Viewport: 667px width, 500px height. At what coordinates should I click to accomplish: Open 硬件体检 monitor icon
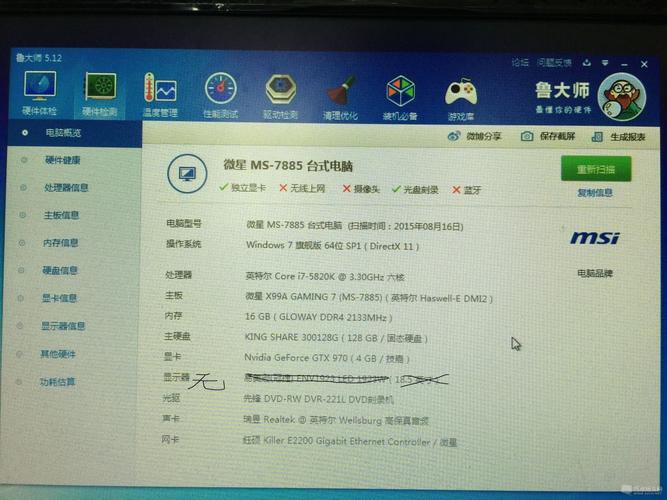[x=40, y=86]
